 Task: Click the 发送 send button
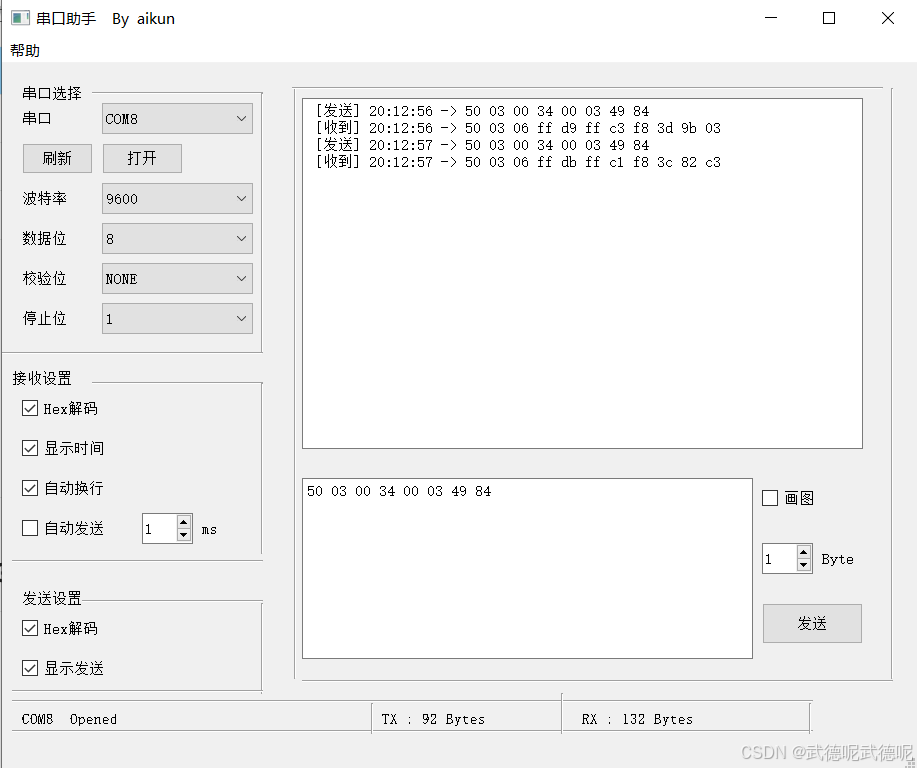[x=811, y=623]
